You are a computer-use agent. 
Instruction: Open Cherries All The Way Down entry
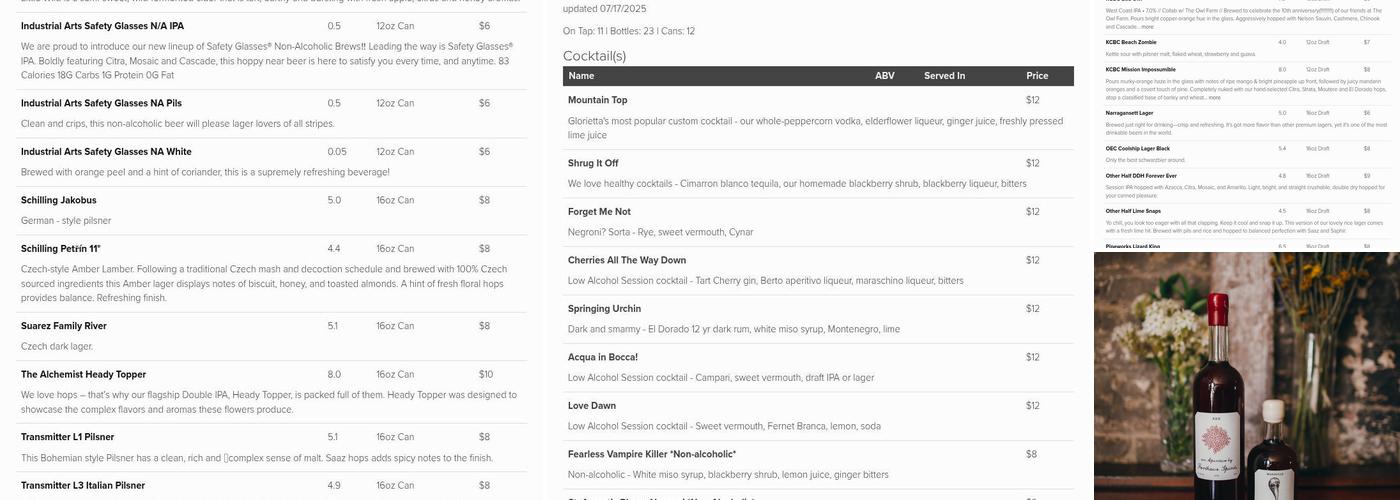(x=626, y=260)
